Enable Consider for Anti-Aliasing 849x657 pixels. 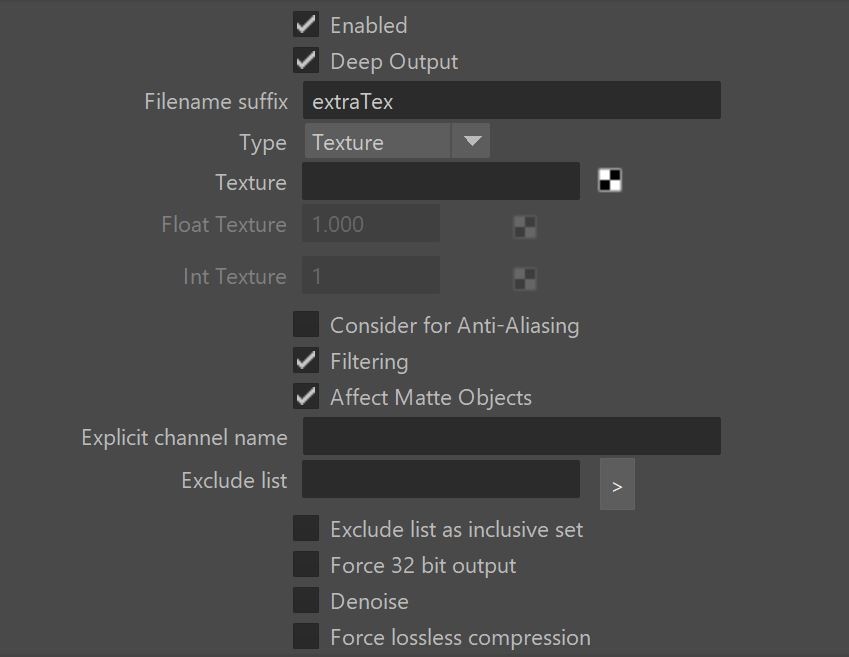tap(306, 324)
